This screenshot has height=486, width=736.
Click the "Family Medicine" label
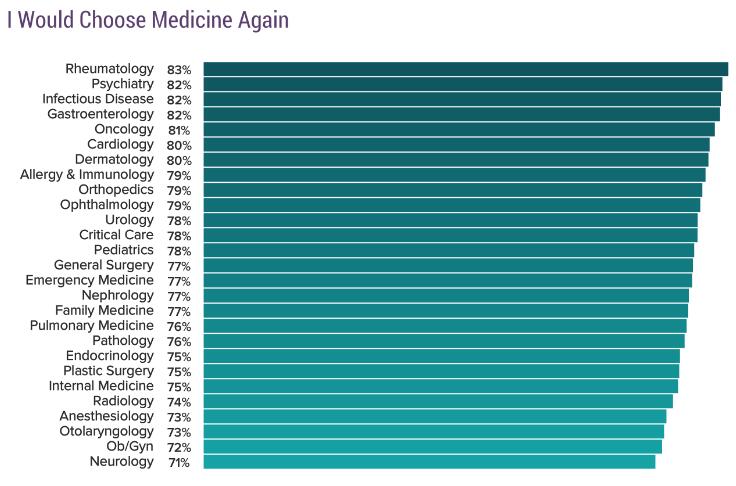(x=104, y=310)
